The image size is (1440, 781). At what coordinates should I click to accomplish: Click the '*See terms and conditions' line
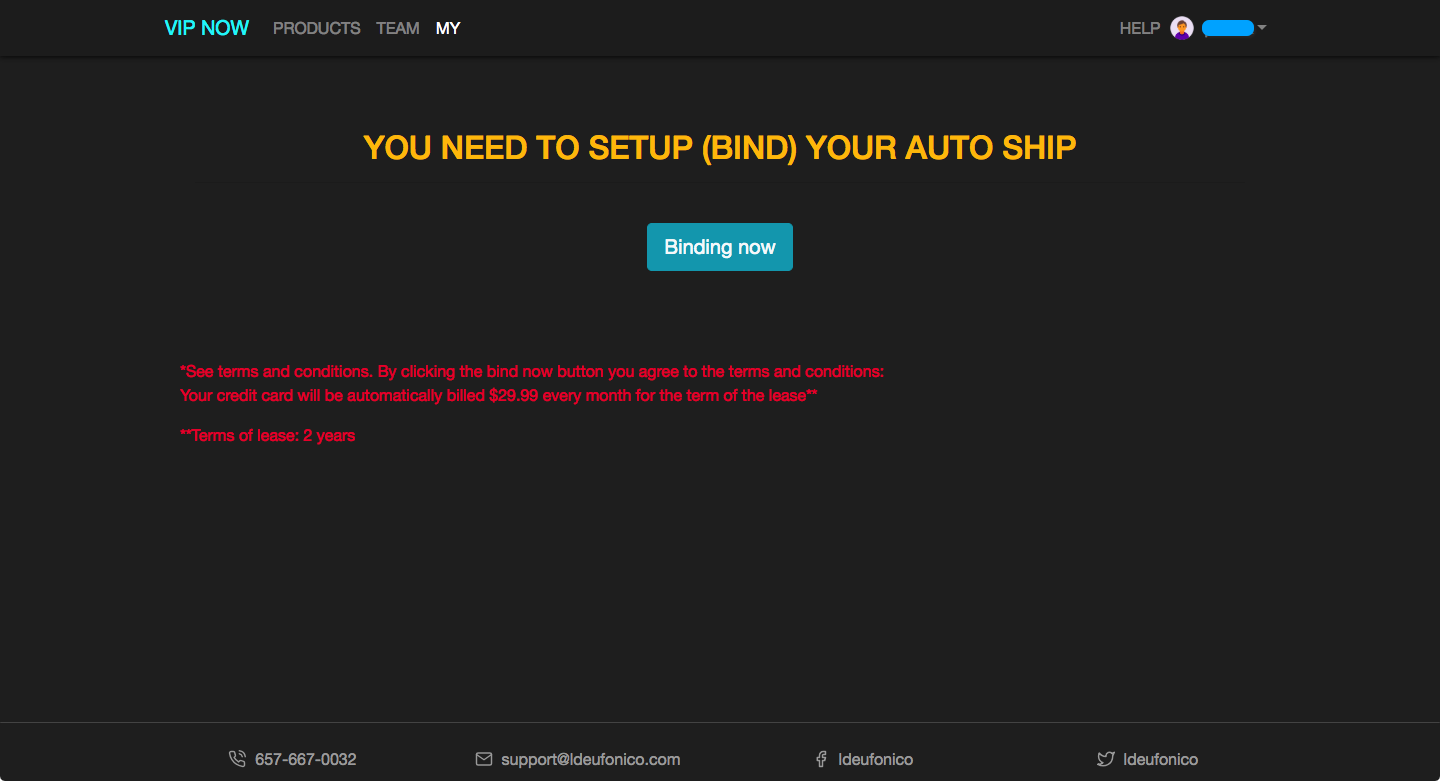point(532,371)
